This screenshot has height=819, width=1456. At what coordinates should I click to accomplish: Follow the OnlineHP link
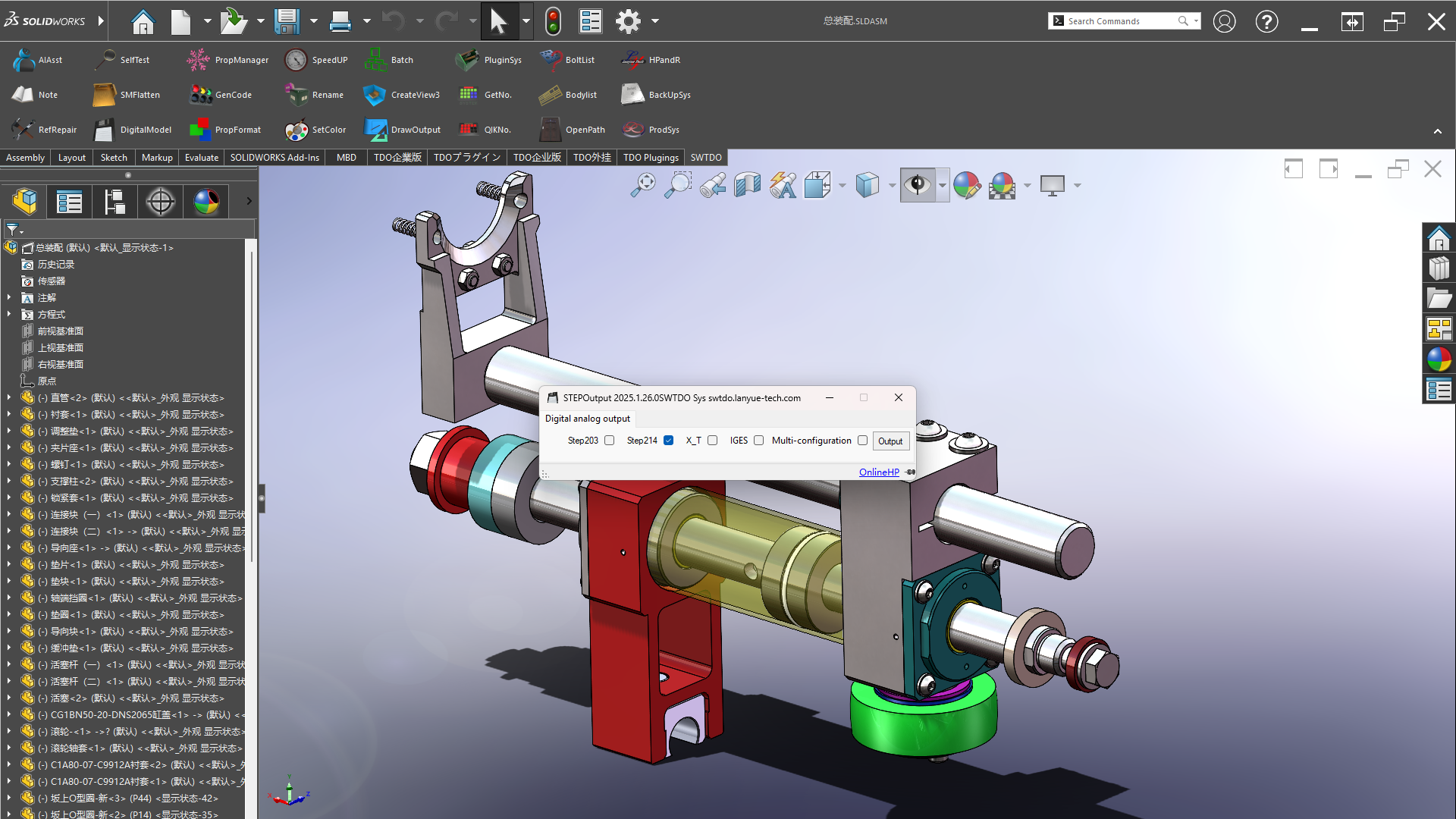click(878, 472)
